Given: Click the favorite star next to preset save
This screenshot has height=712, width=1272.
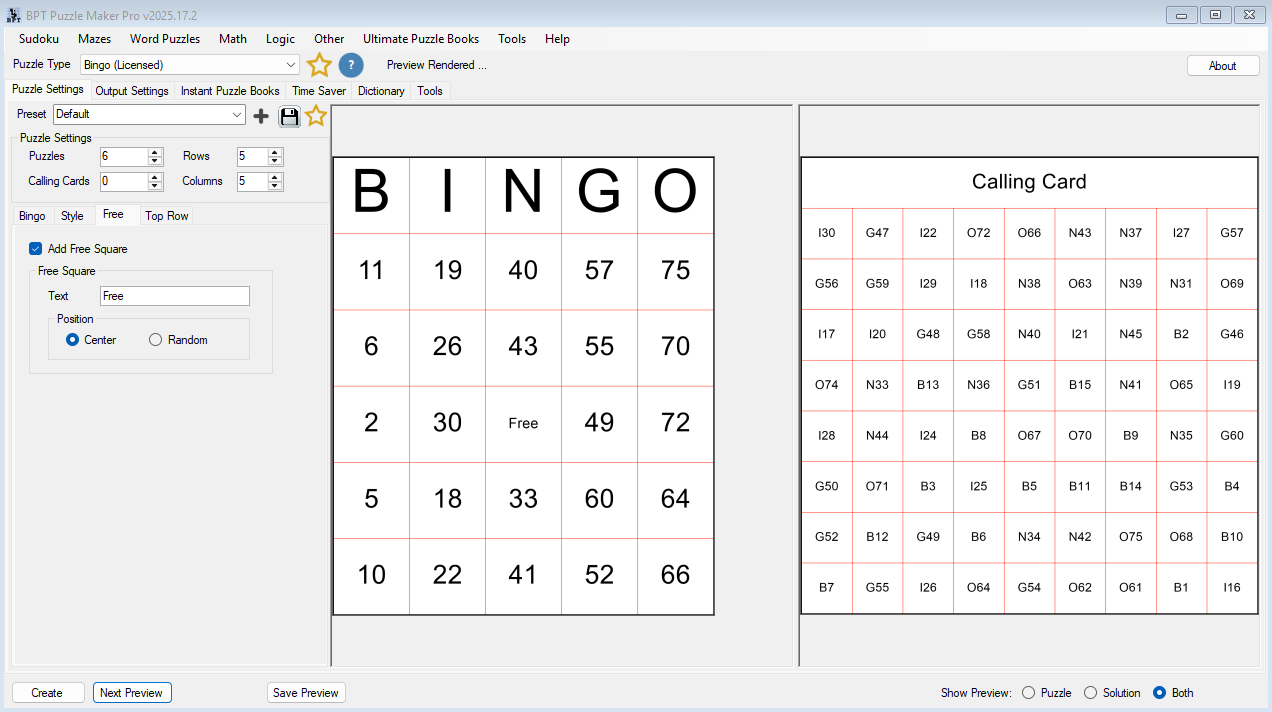Looking at the screenshot, I should coord(316,115).
